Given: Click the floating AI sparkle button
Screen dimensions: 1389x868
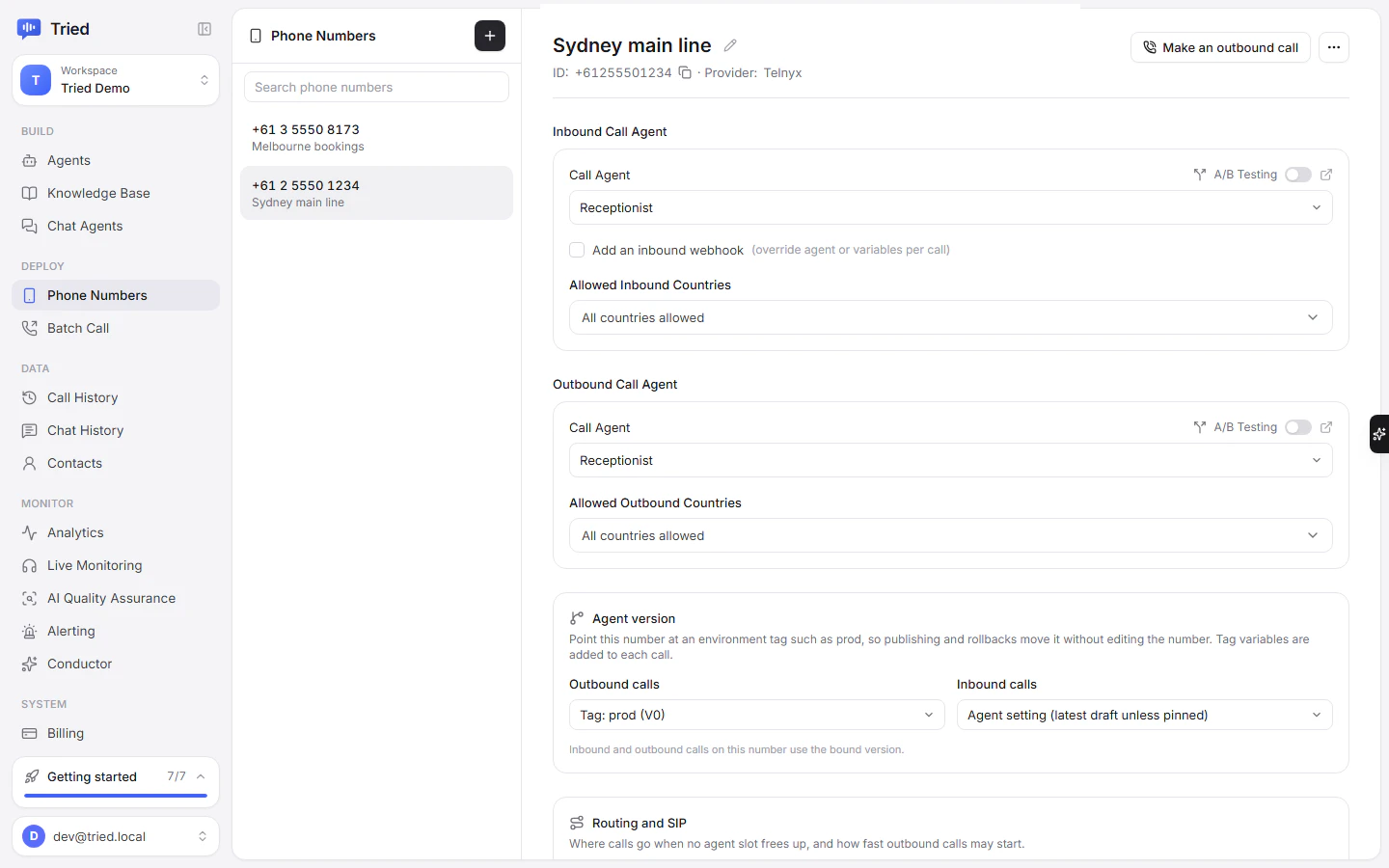Looking at the screenshot, I should (x=1379, y=434).
